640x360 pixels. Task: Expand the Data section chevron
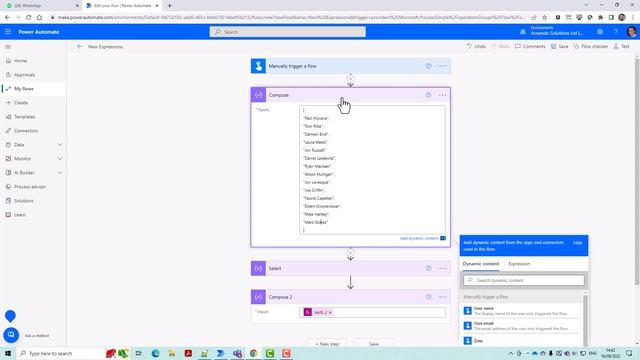pyautogui.click(x=60, y=145)
